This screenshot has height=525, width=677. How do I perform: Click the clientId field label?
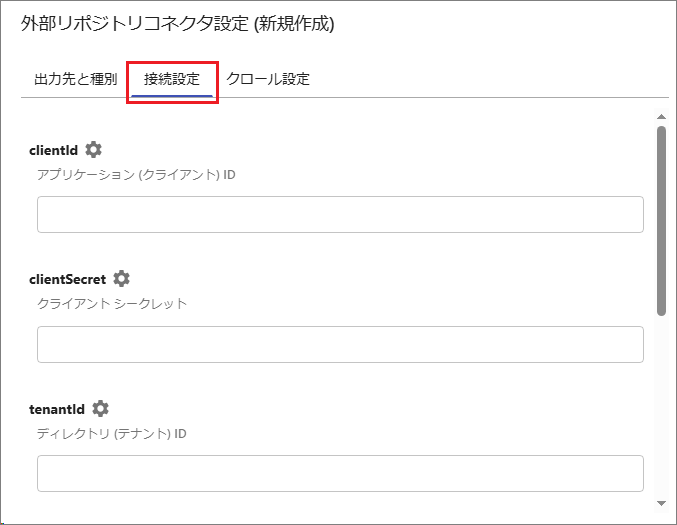(54, 151)
